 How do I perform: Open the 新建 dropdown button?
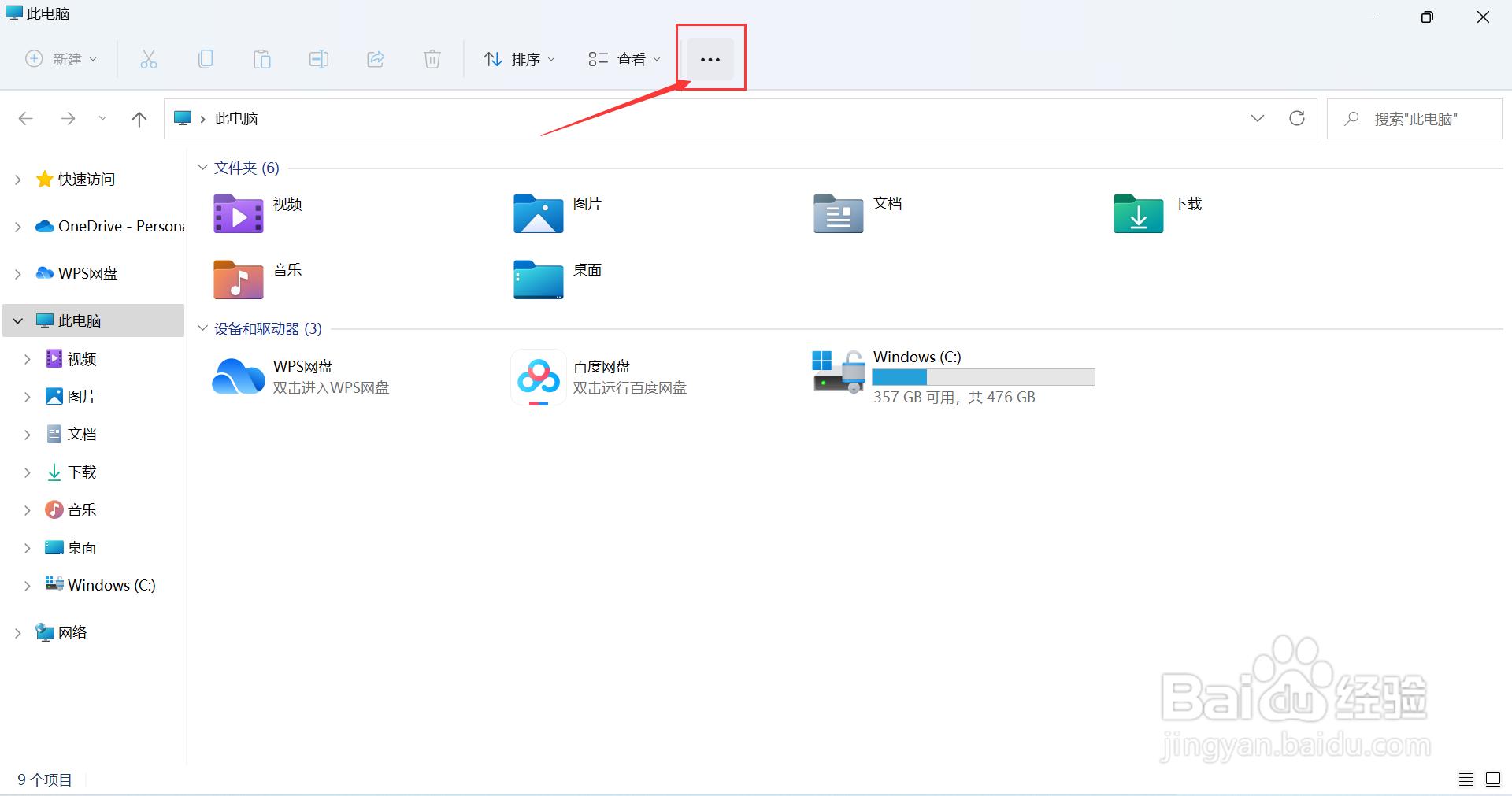(62, 59)
